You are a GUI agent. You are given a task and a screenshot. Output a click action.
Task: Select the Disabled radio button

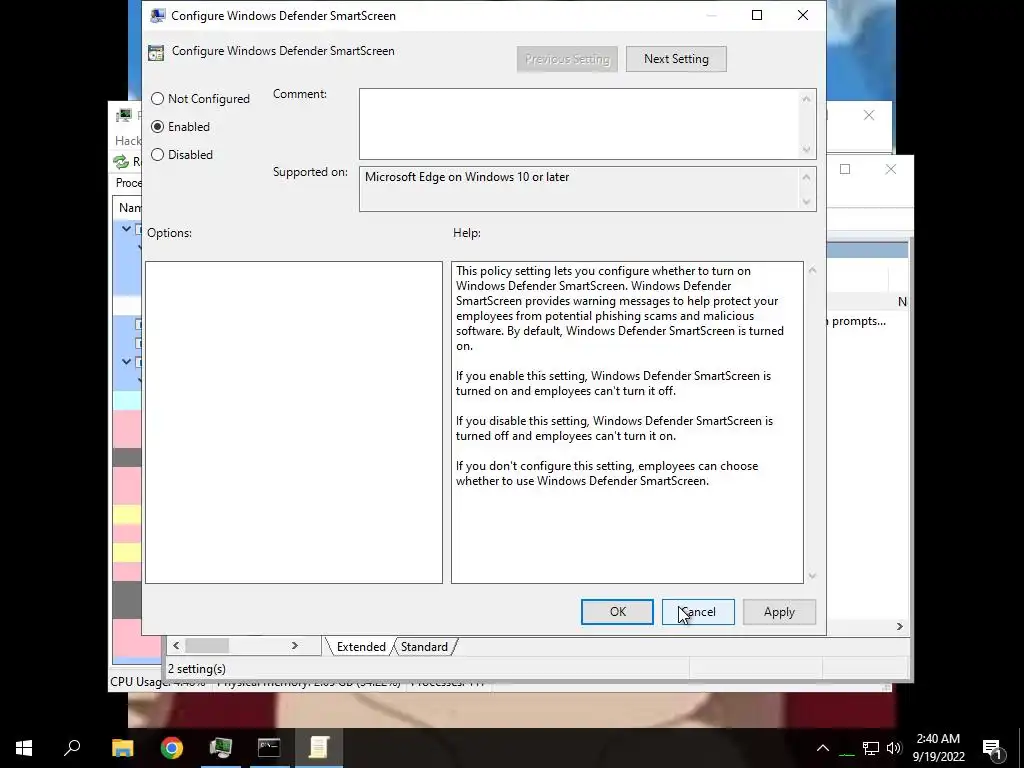[x=182, y=155]
